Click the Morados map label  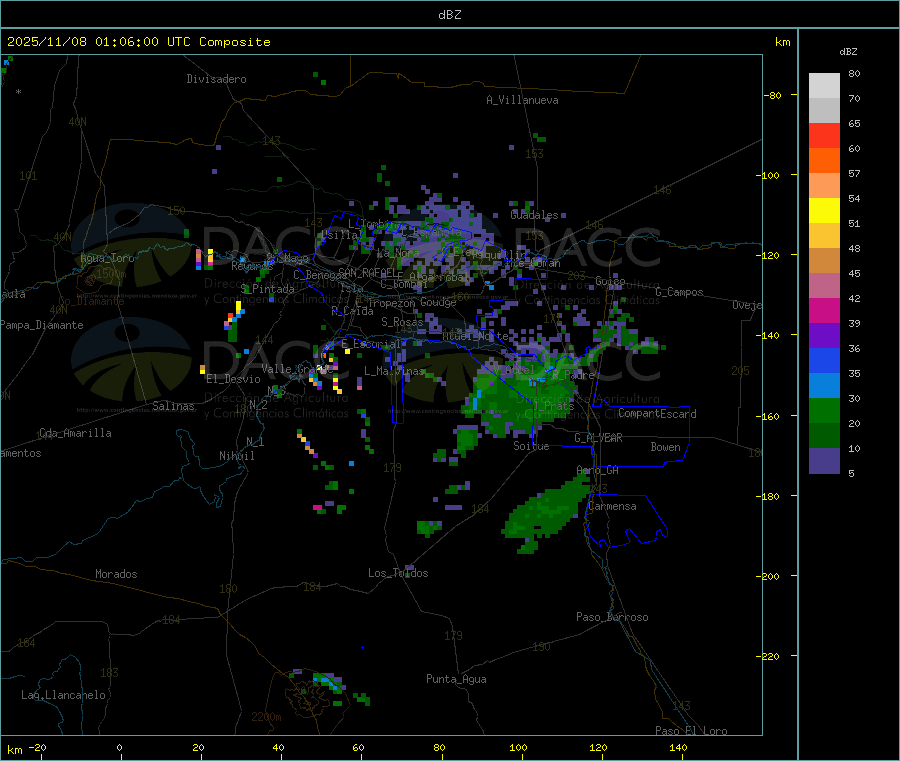[x=116, y=574]
